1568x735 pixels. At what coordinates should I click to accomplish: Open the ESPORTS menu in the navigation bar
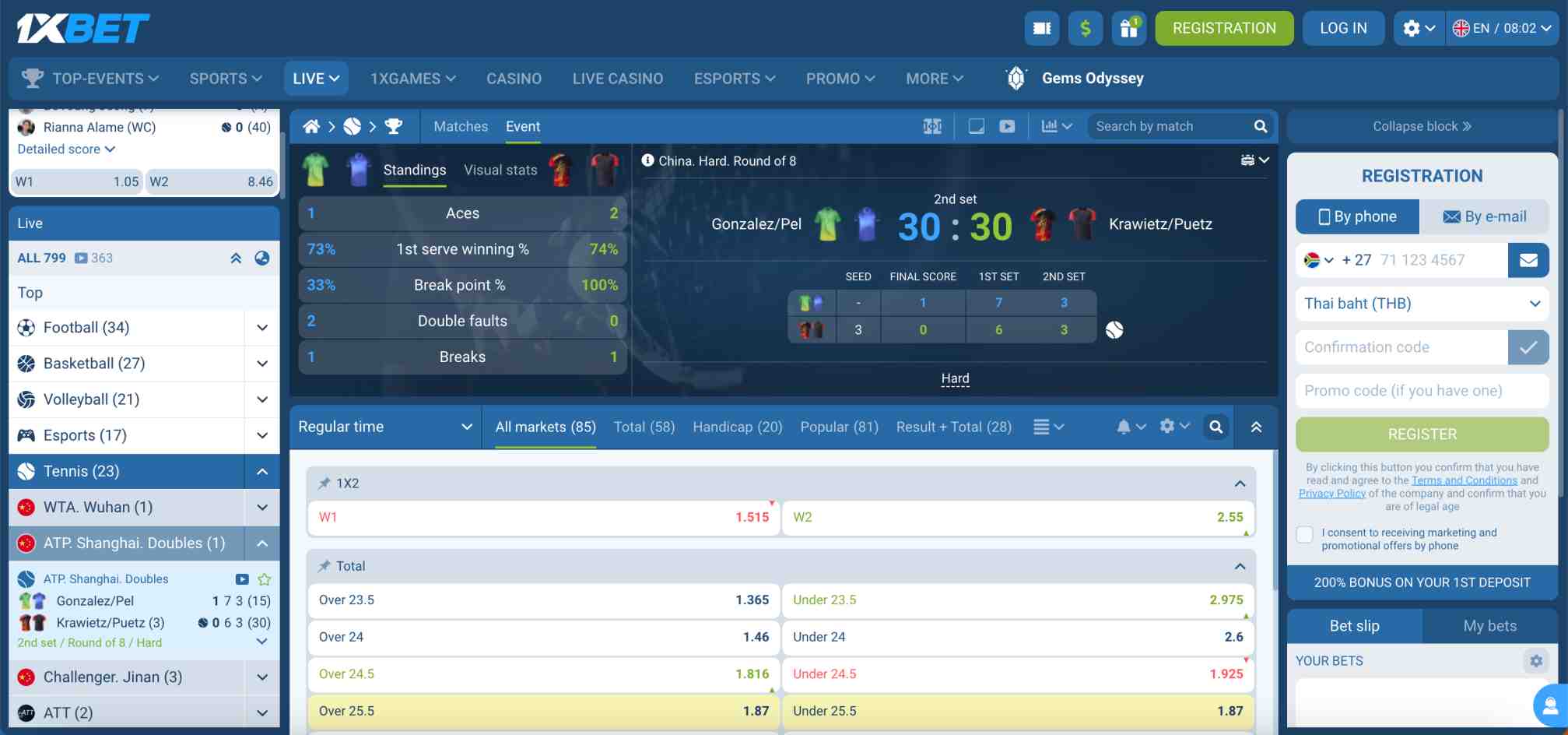[732, 78]
